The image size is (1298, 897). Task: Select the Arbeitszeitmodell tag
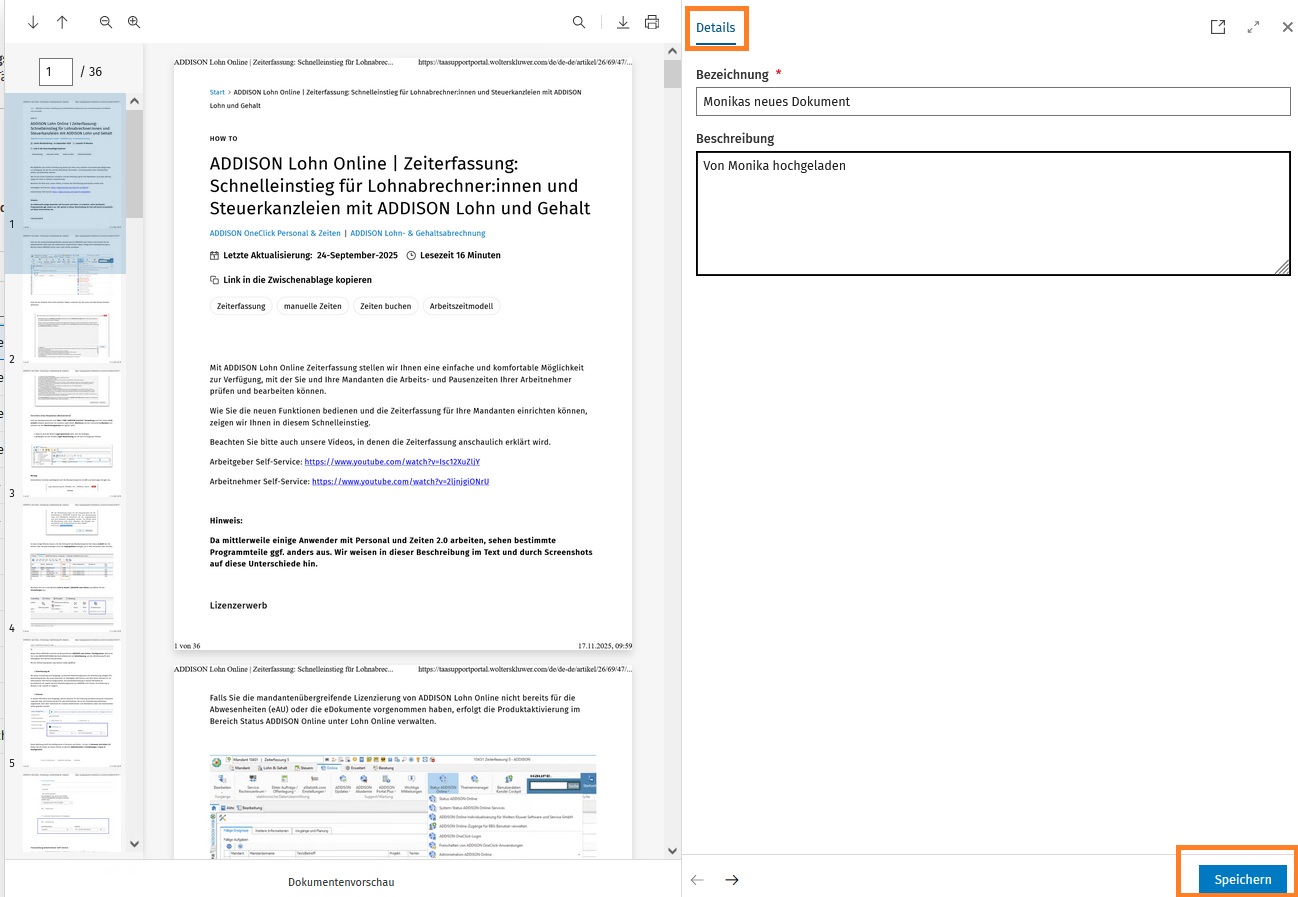point(462,306)
